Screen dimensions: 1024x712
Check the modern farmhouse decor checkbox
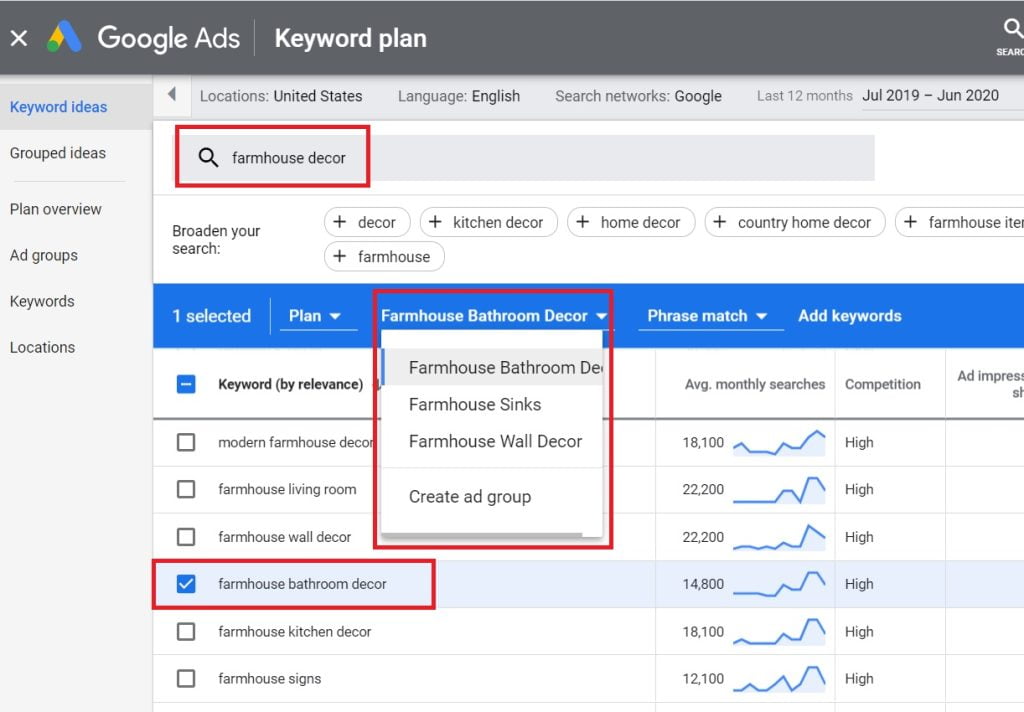(186, 442)
